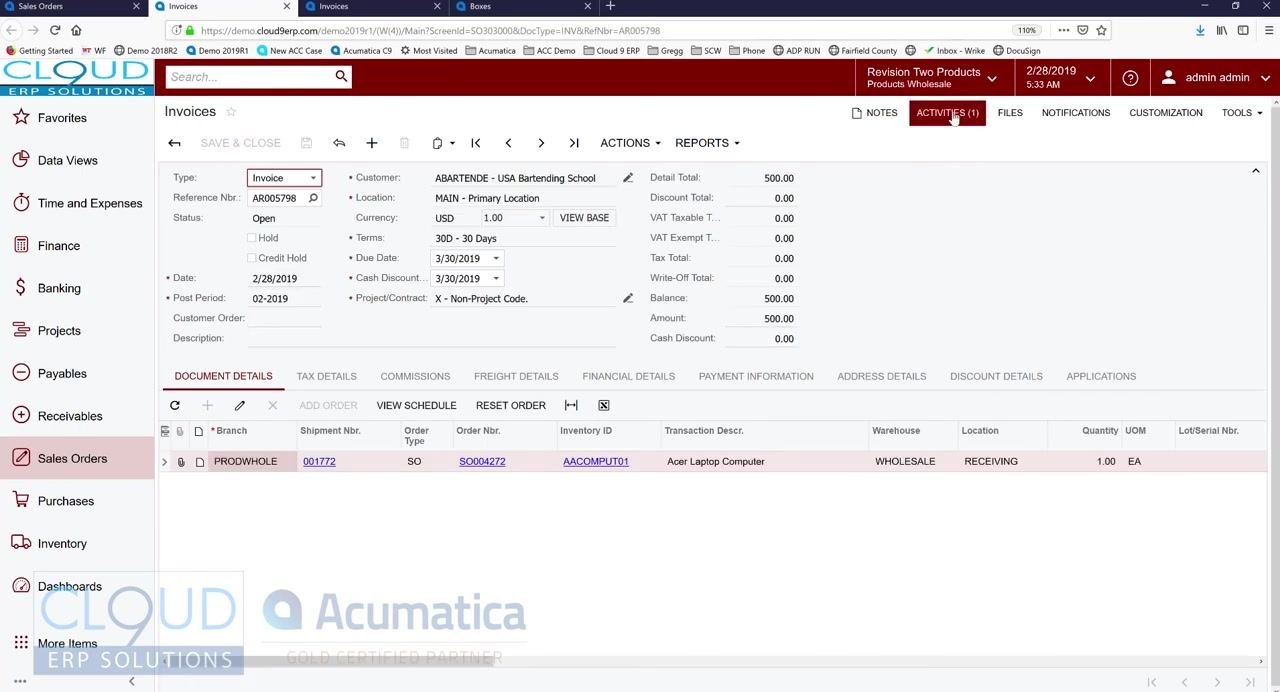The image size is (1280, 692).
Task: Open the business date 2/28/2019 selector
Action: point(1060,78)
